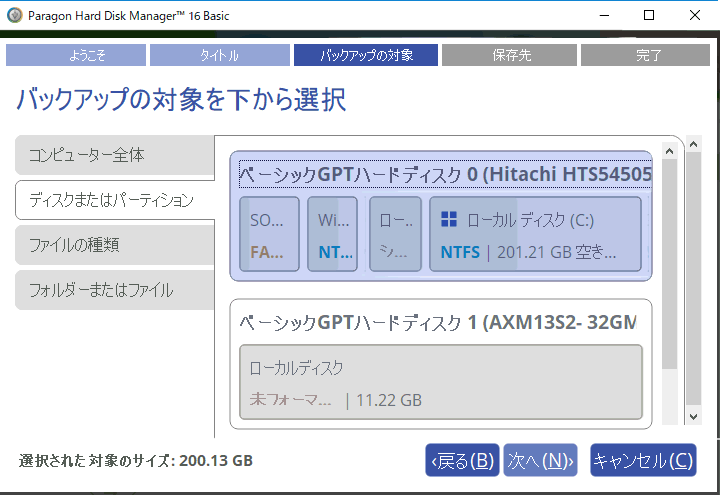Select the third small partition on disk 0

pos(395,234)
